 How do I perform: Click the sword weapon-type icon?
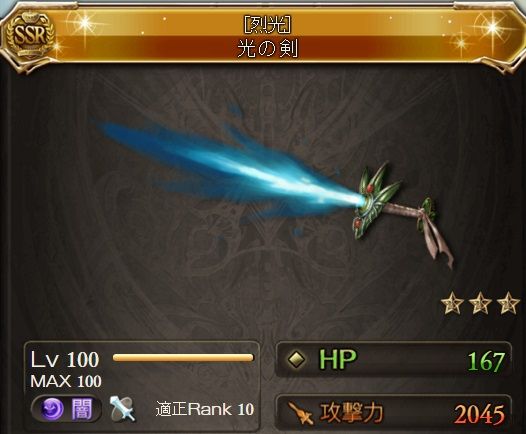[x=123, y=409]
